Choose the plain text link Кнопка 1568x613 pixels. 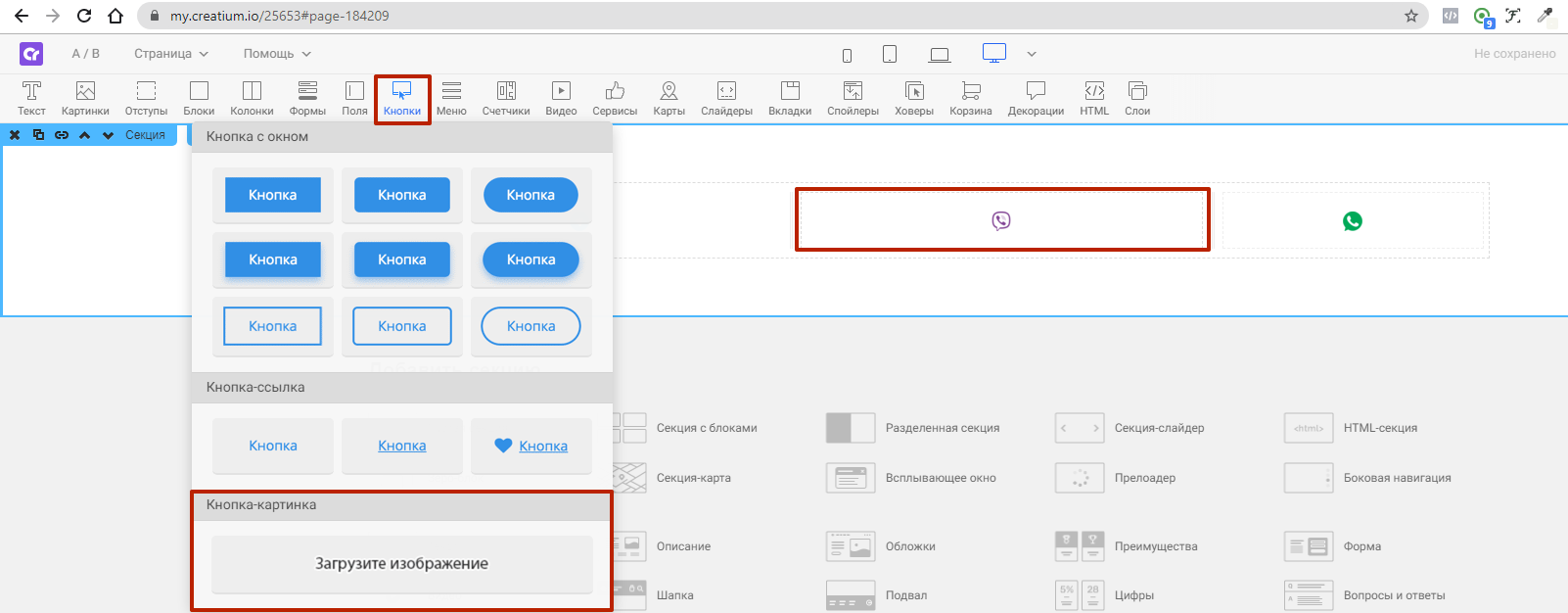click(x=273, y=446)
